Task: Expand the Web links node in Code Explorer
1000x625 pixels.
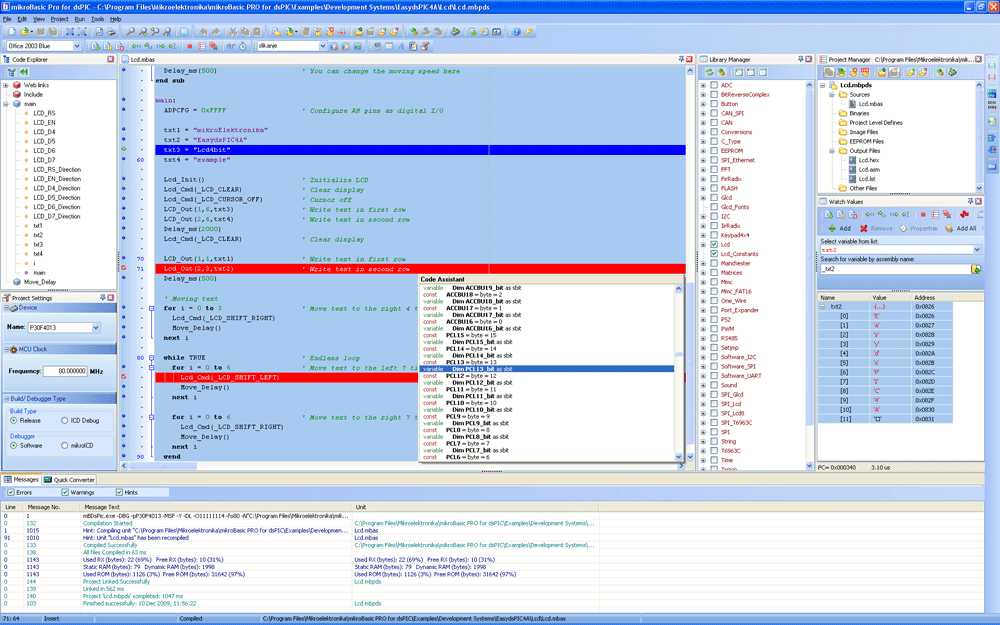Action: (6, 85)
